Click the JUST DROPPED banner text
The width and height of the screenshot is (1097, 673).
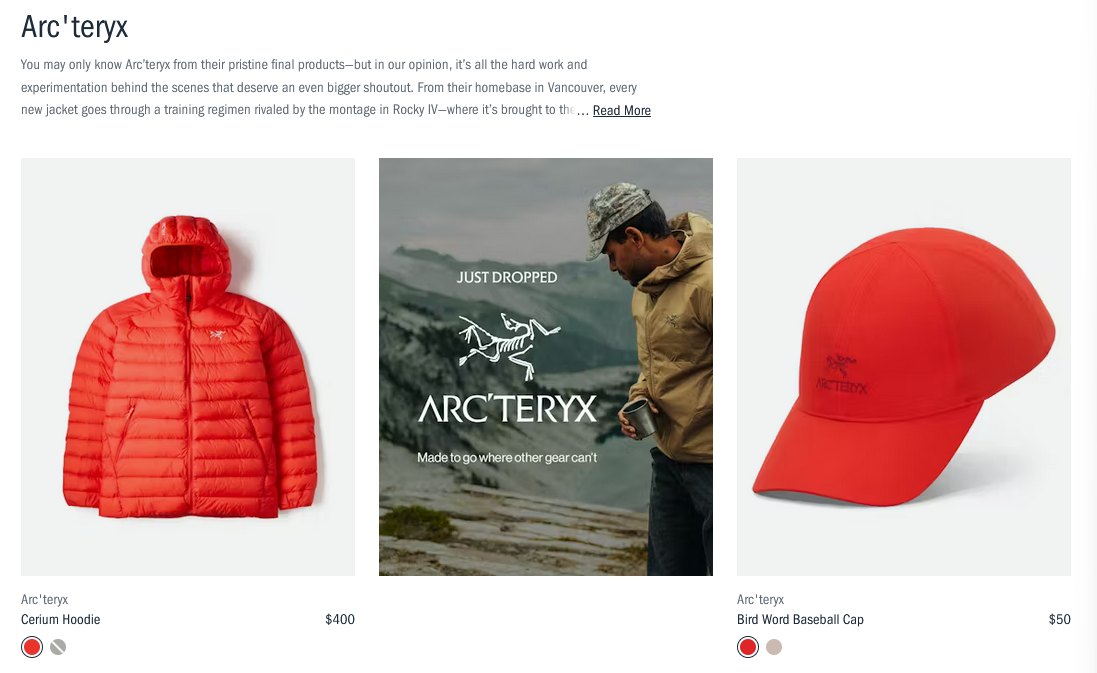pos(507,278)
